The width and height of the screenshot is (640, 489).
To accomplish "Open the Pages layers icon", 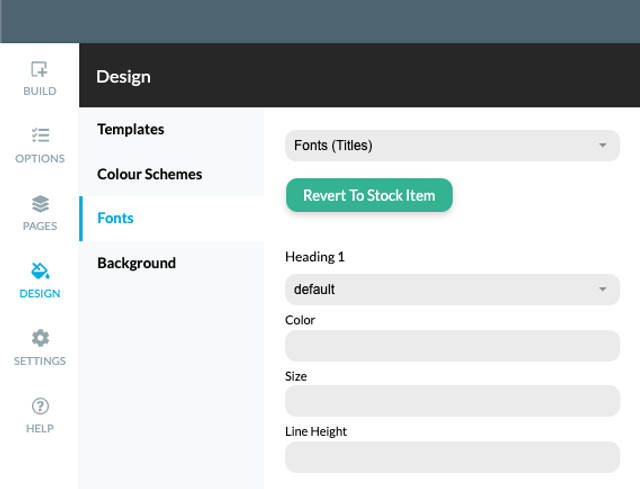I will coord(40,204).
